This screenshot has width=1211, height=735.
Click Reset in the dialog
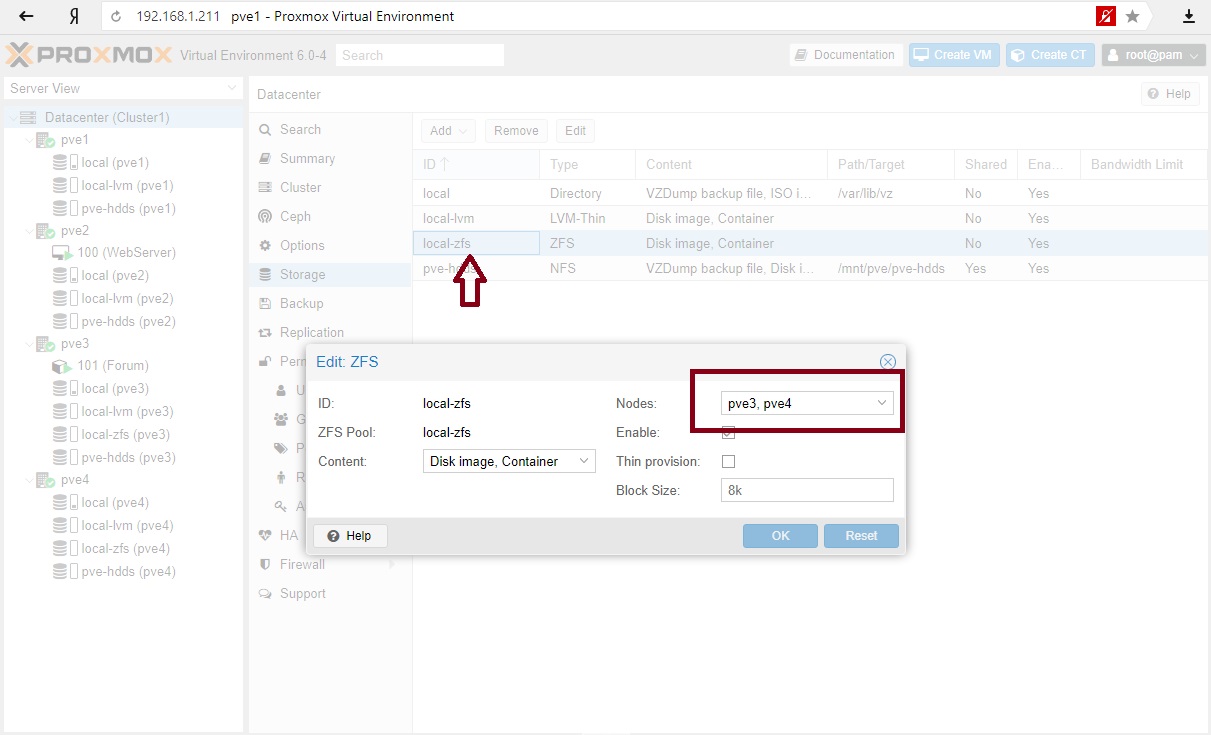click(x=861, y=536)
